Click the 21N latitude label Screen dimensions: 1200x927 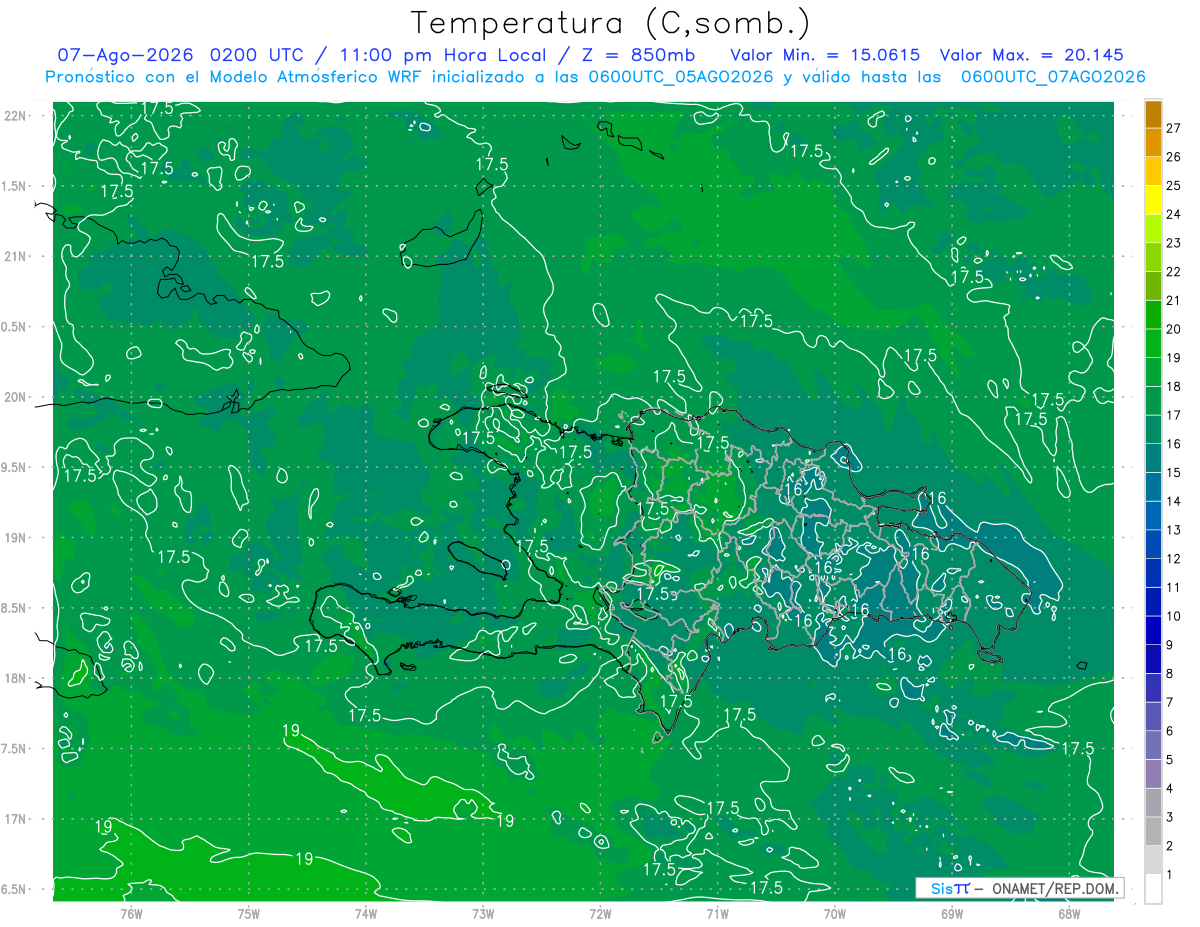(17, 256)
